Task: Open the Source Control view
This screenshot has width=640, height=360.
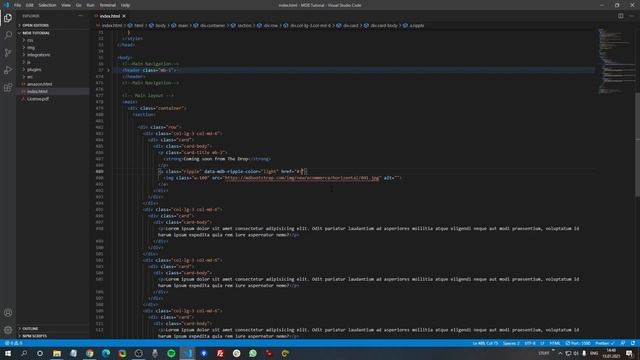Action: coord(8,53)
